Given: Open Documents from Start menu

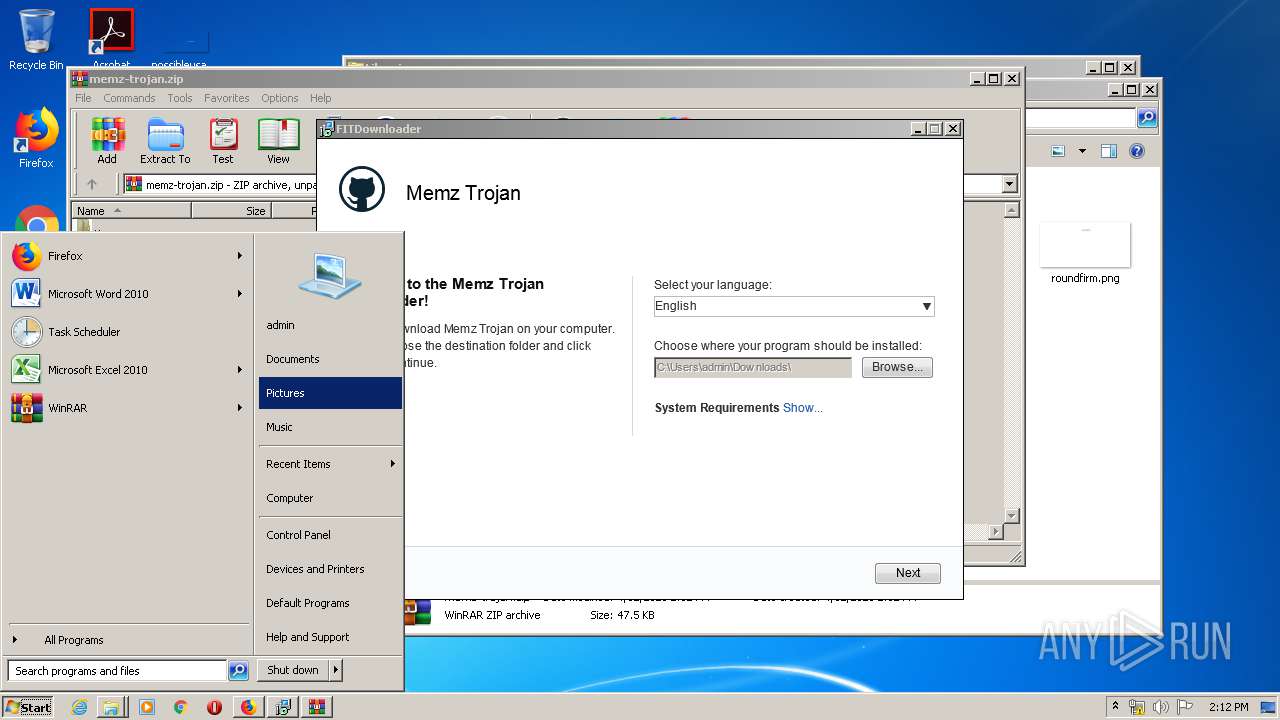Looking at the screenshot, I should pos(330,359).
